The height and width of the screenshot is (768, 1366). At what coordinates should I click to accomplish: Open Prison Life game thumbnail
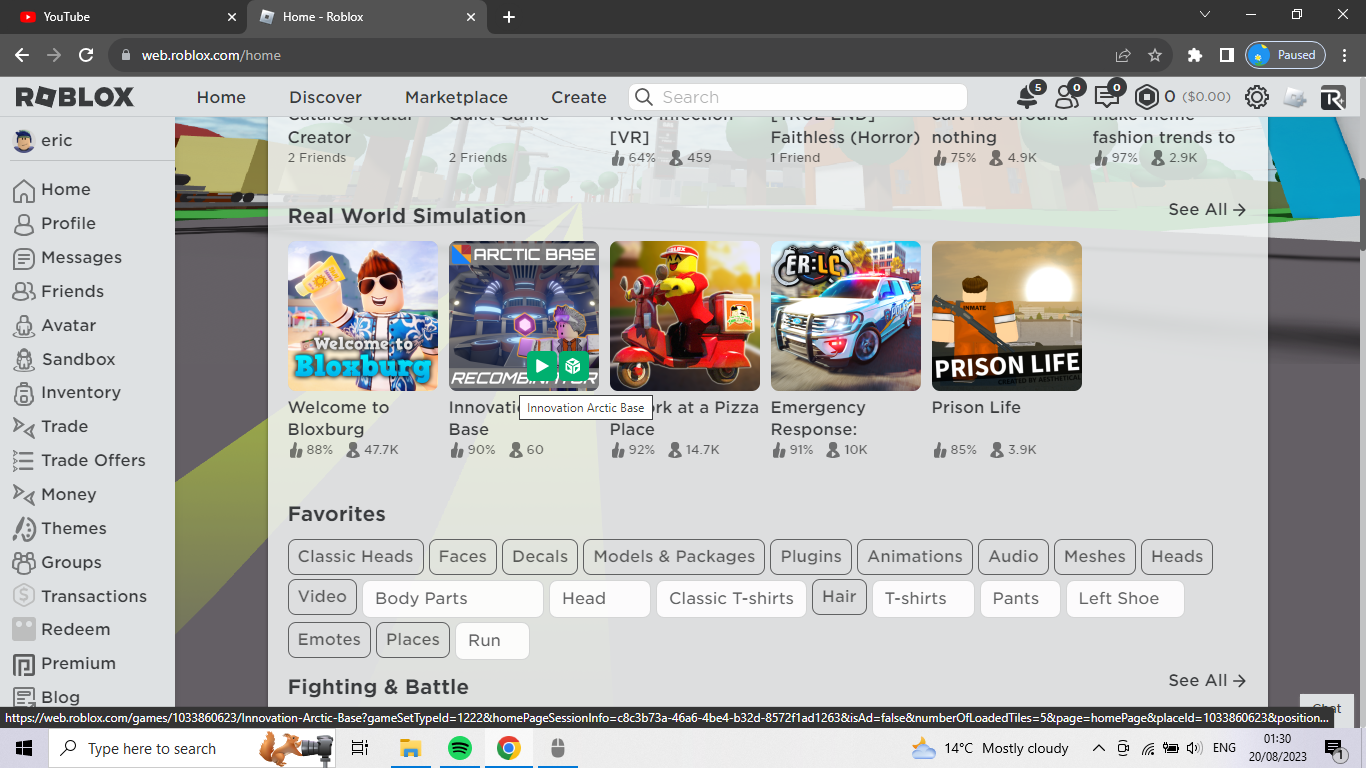(x=1007, y=316)
